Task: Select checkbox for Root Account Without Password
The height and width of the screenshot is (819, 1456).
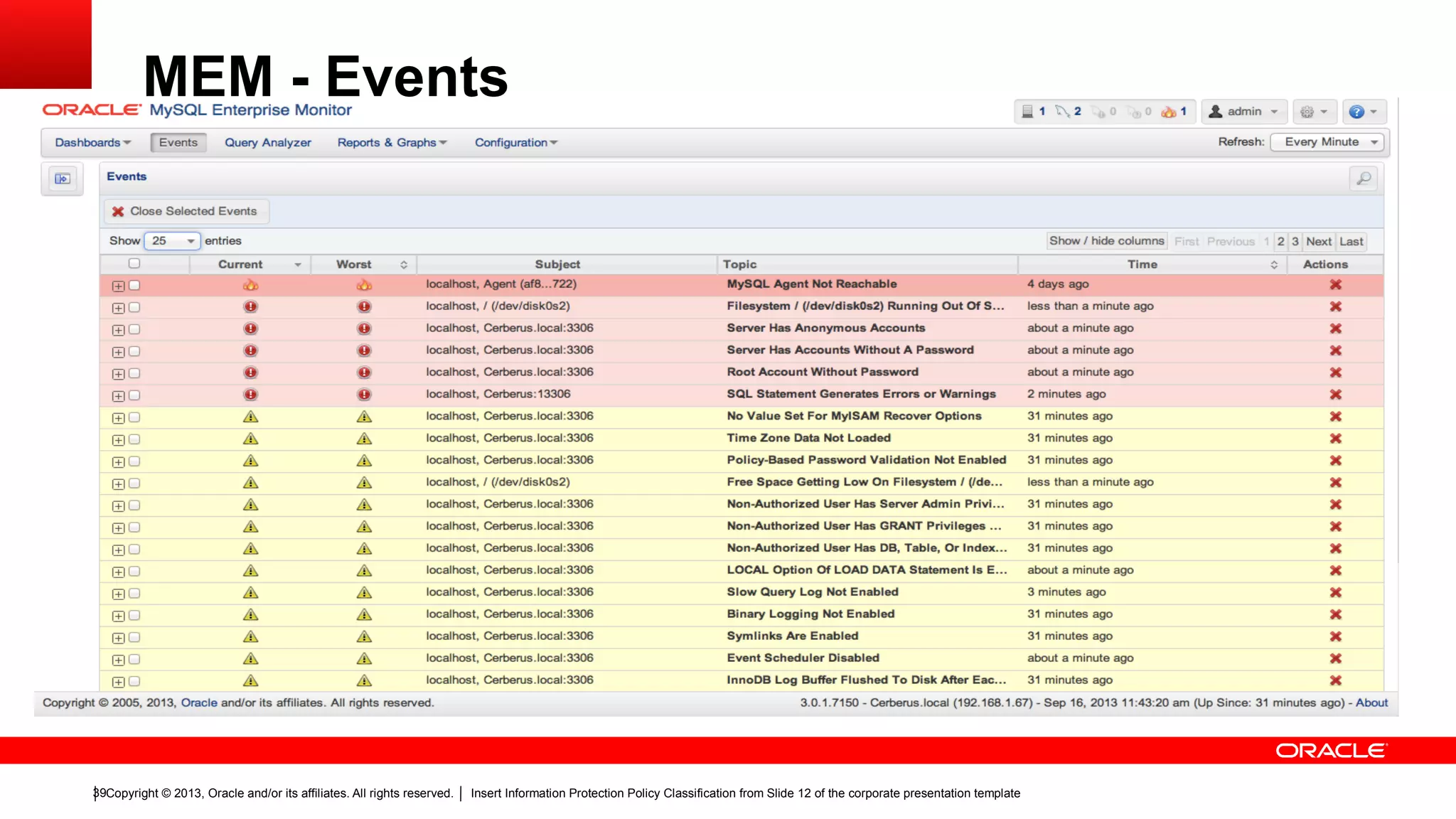Action: pyautogui.click(x=134, y=373)
